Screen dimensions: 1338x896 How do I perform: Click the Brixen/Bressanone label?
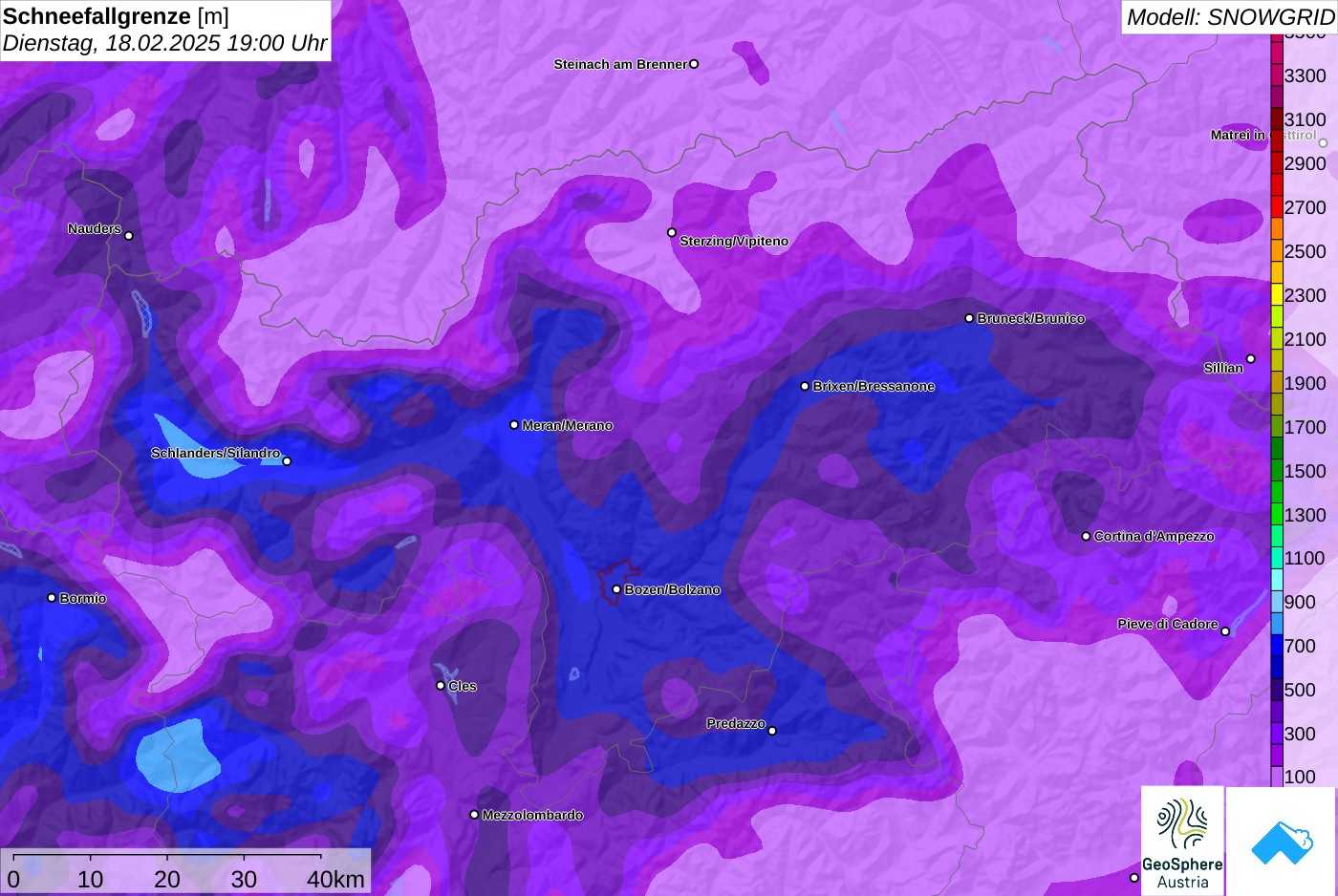coord(874,386)
